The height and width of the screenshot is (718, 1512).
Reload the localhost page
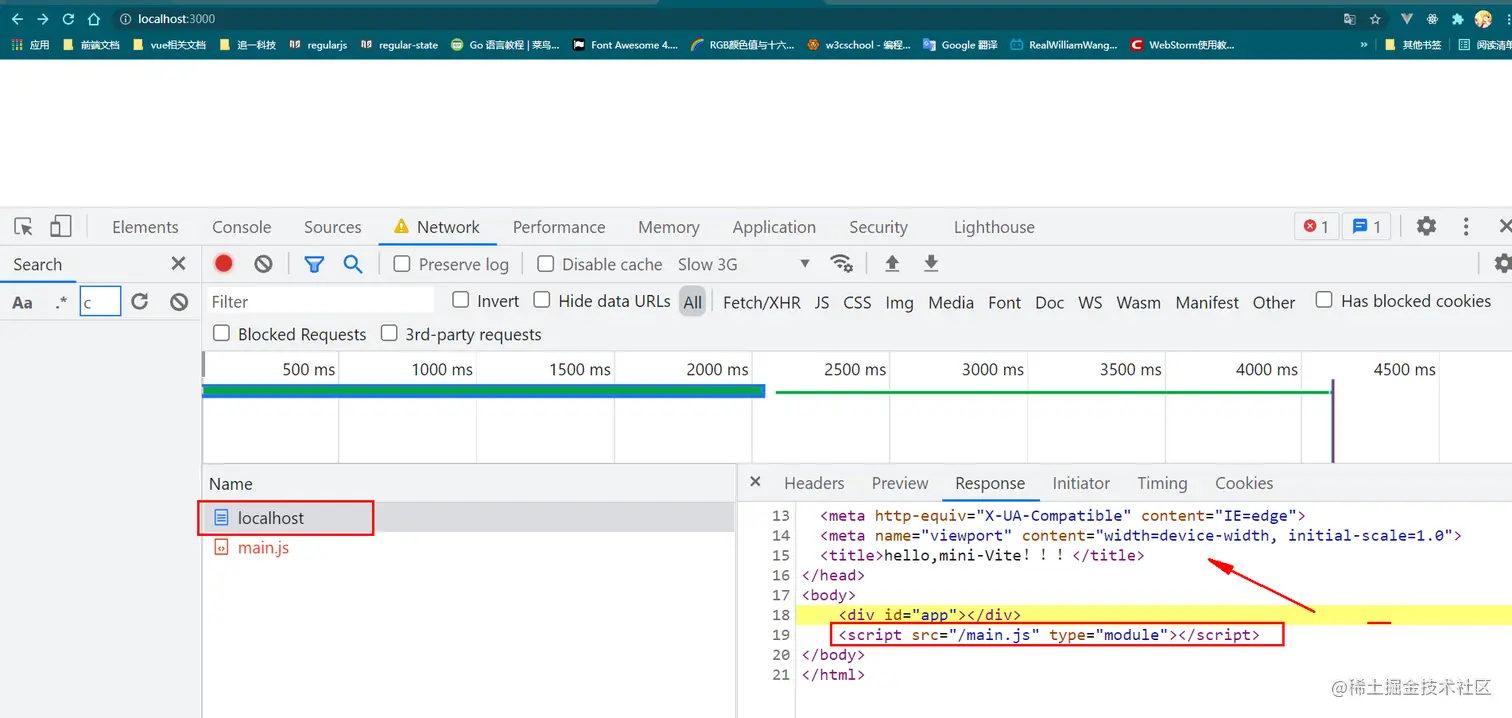(x=68, y=19)
